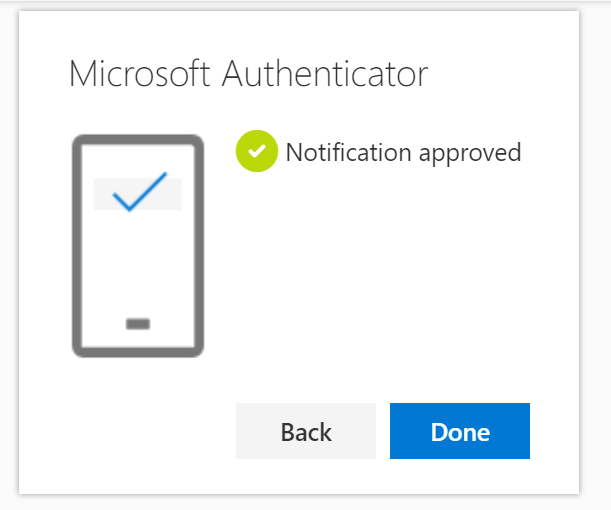Click the word Microsoft in the title

(140, 74)
